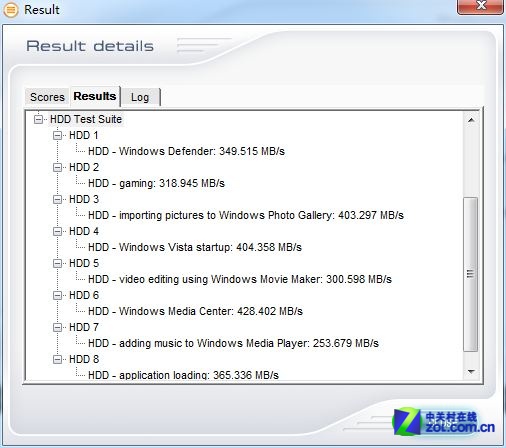Image resolution: width=506 pixels, height=448 pixels.
Task: Collapse the HDD 5 node
Action: pos(58,263)
